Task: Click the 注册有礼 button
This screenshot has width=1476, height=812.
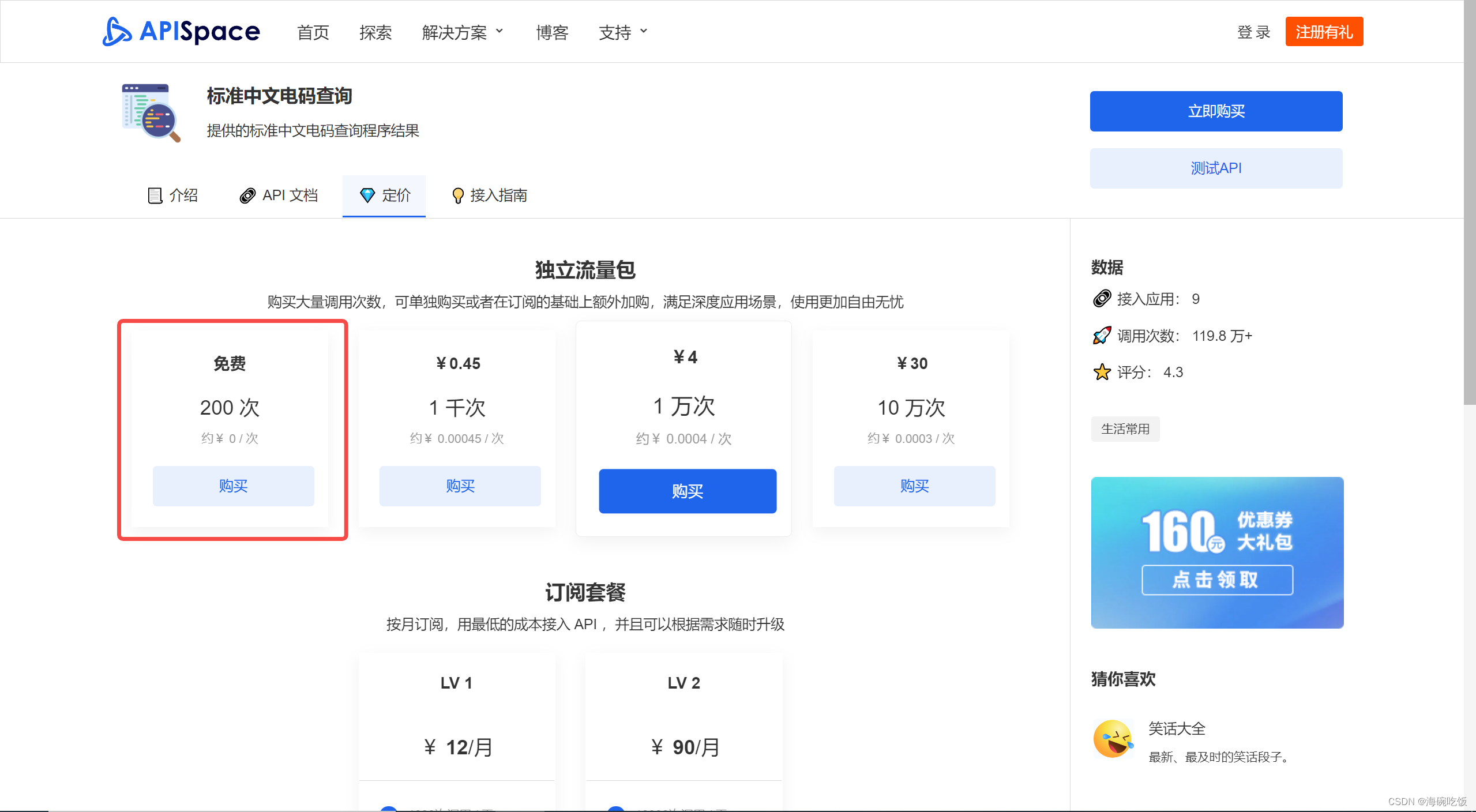Action: (1324, 32)
